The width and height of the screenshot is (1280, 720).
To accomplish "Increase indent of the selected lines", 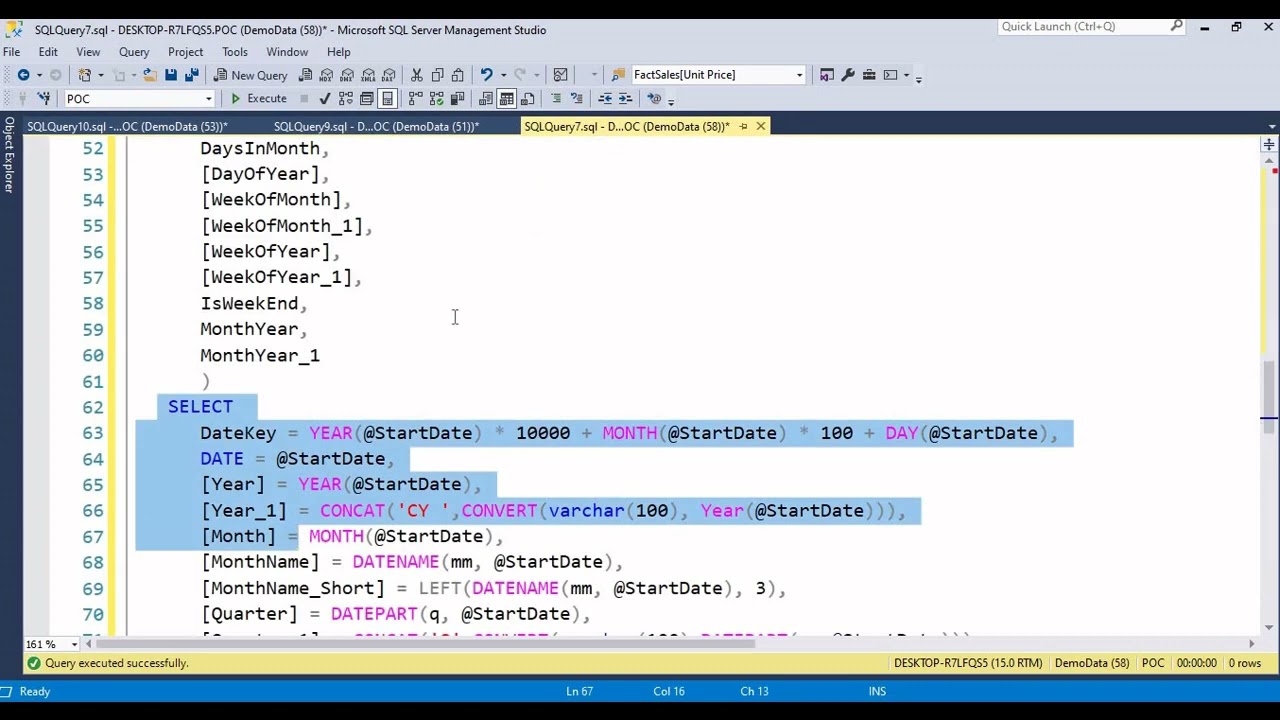I will coord(626,98).
